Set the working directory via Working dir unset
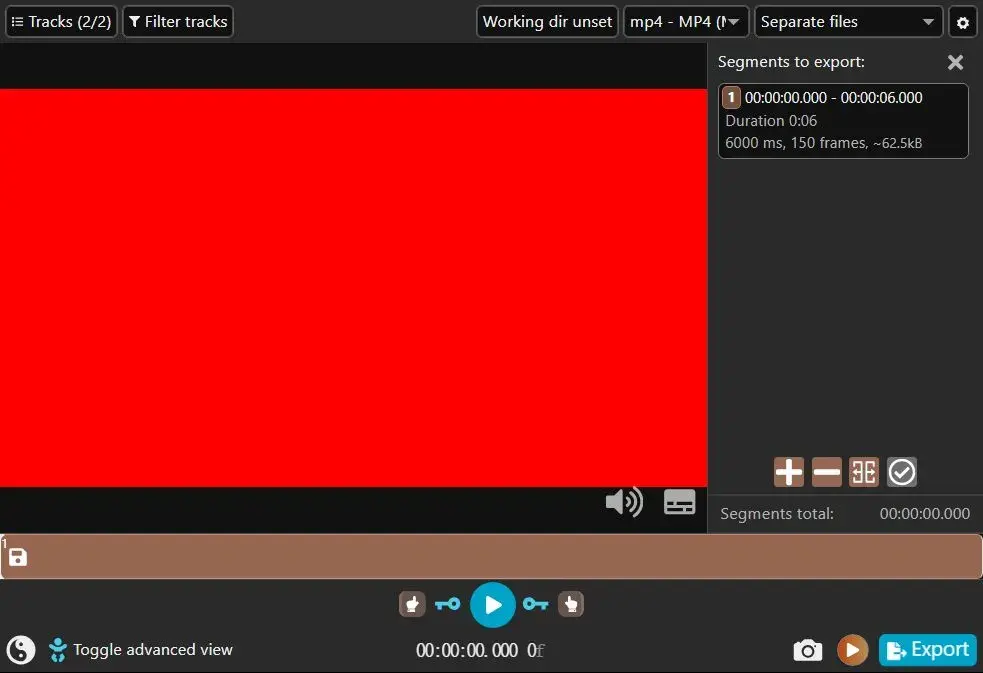The height and width of the screenshot is (673, 983). [x=547, y=22]
